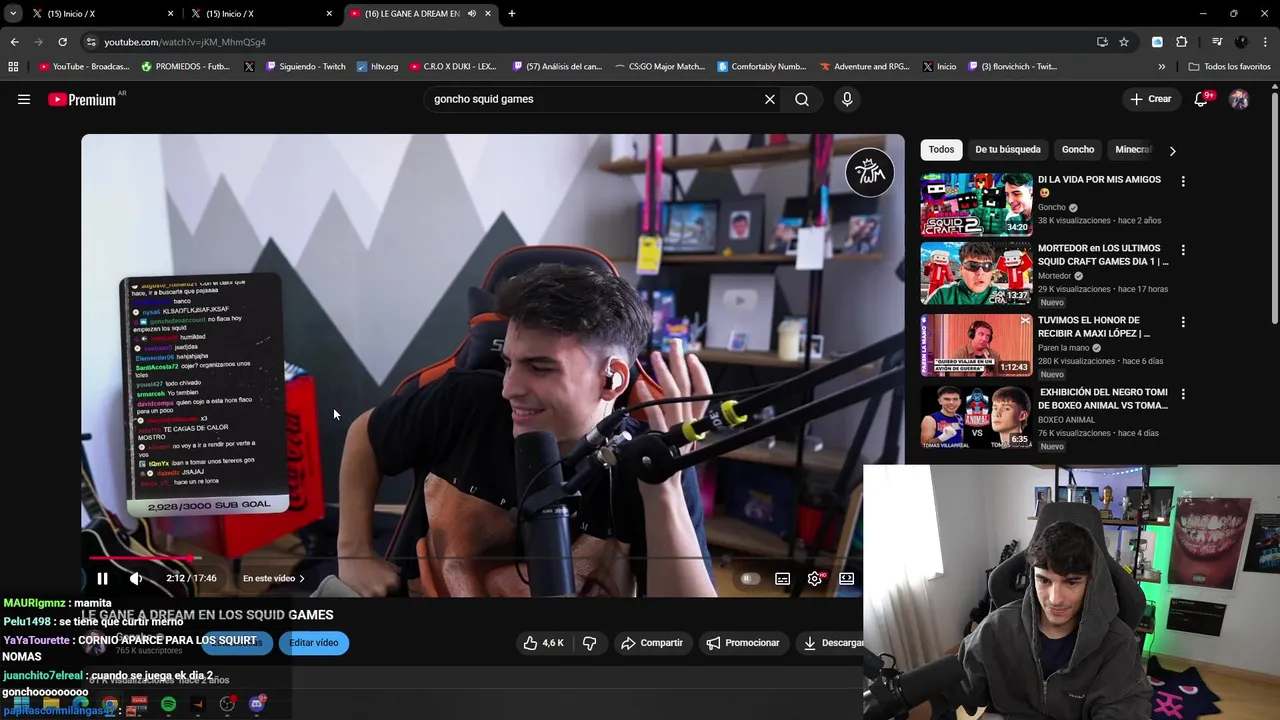Open Boxeo Animal exhibition thumbnail

click(976, 417)
